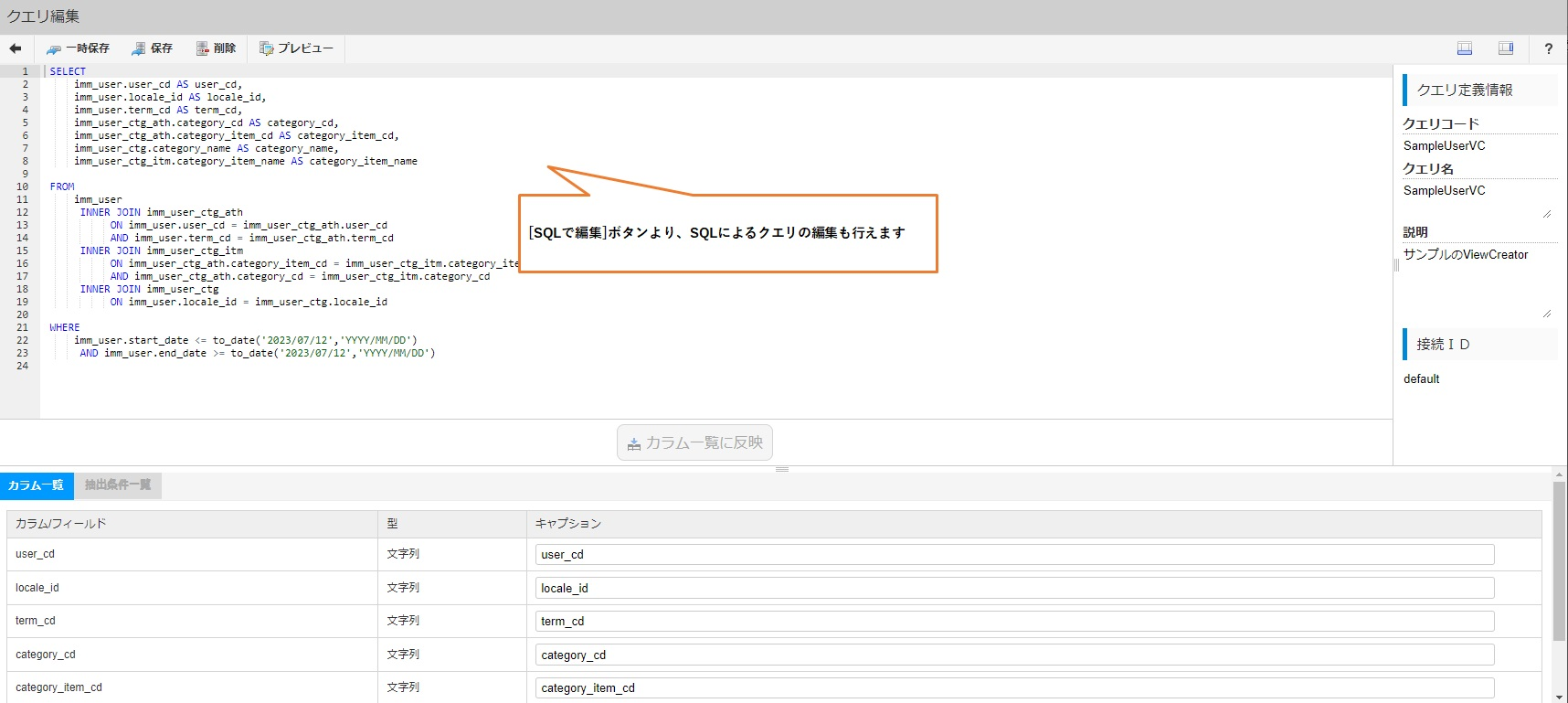Open help with the question mark icon
This screenshot has width=1568, height=703.
pyautogui.click(x=1548, y=48)
